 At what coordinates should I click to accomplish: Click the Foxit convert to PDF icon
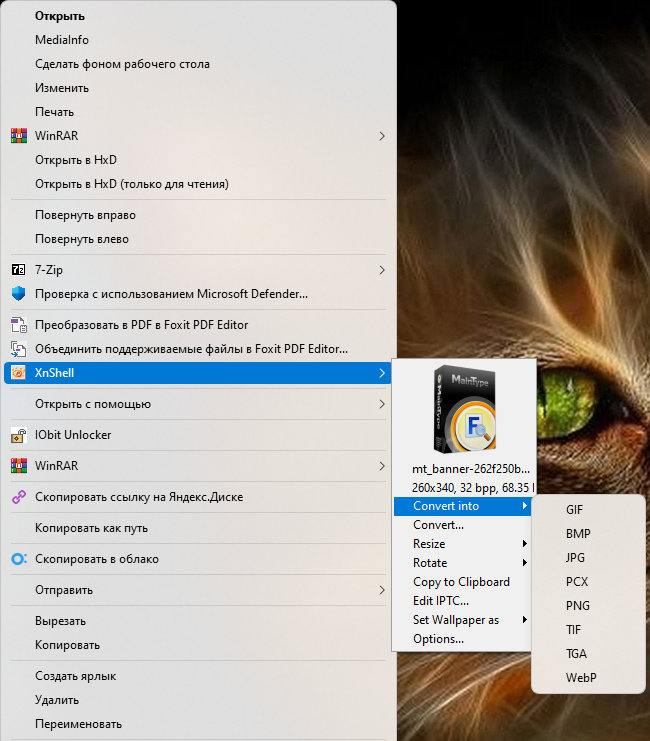click(x=18, y=325)
